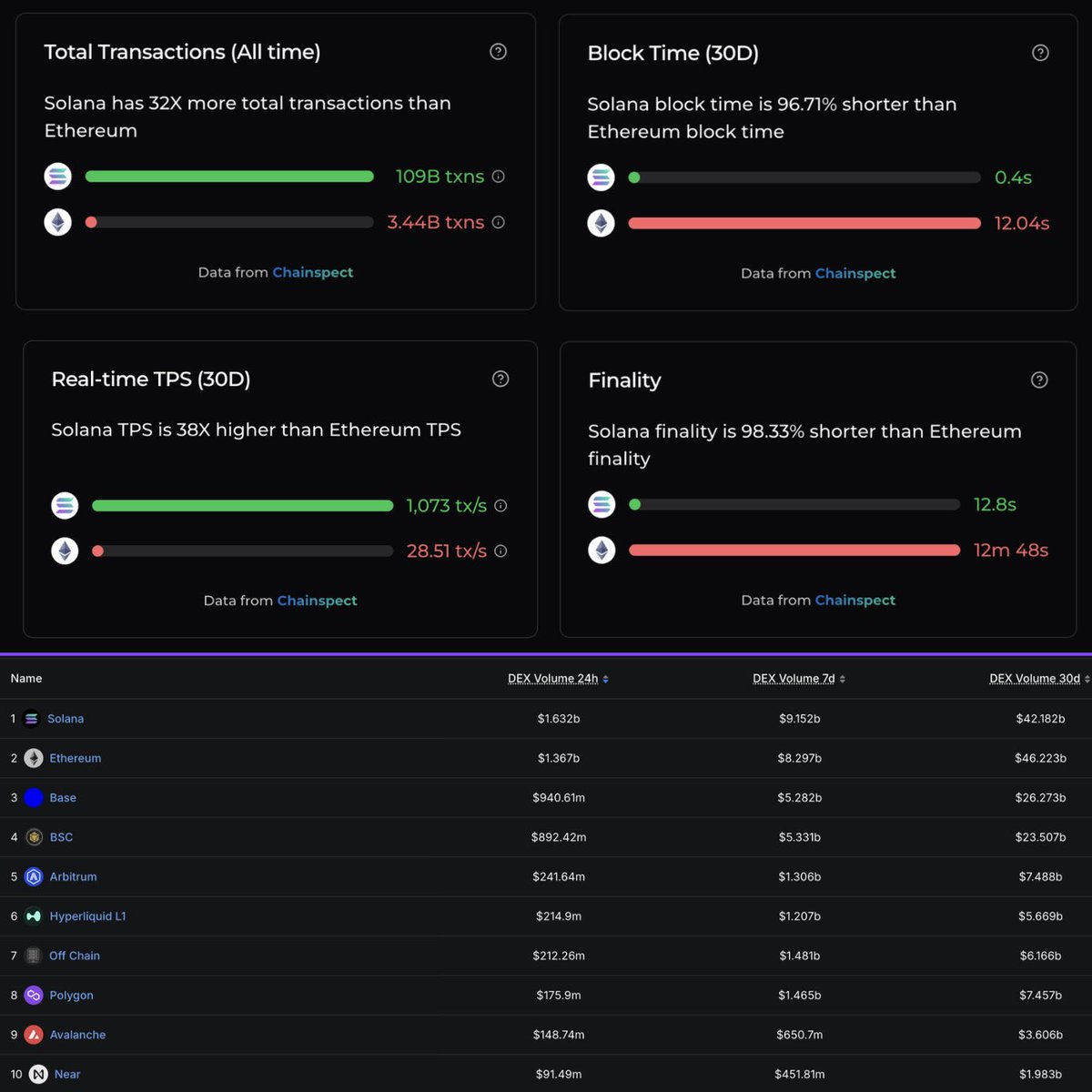Click Ethereum red finality bar
1092x1092 pixels.
click(794, 550)
